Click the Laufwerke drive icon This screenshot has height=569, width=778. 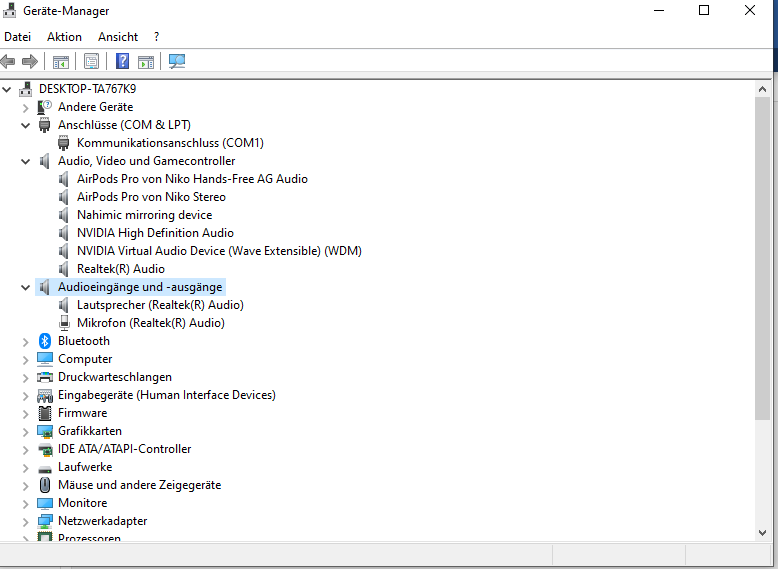pos(45,468)
